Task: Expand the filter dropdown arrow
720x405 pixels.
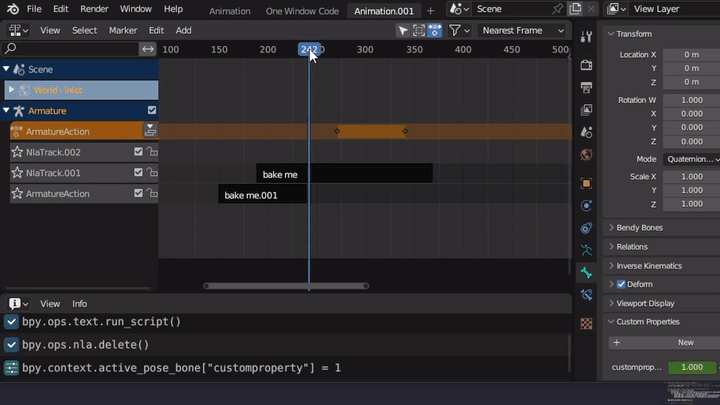Action: 467,31
